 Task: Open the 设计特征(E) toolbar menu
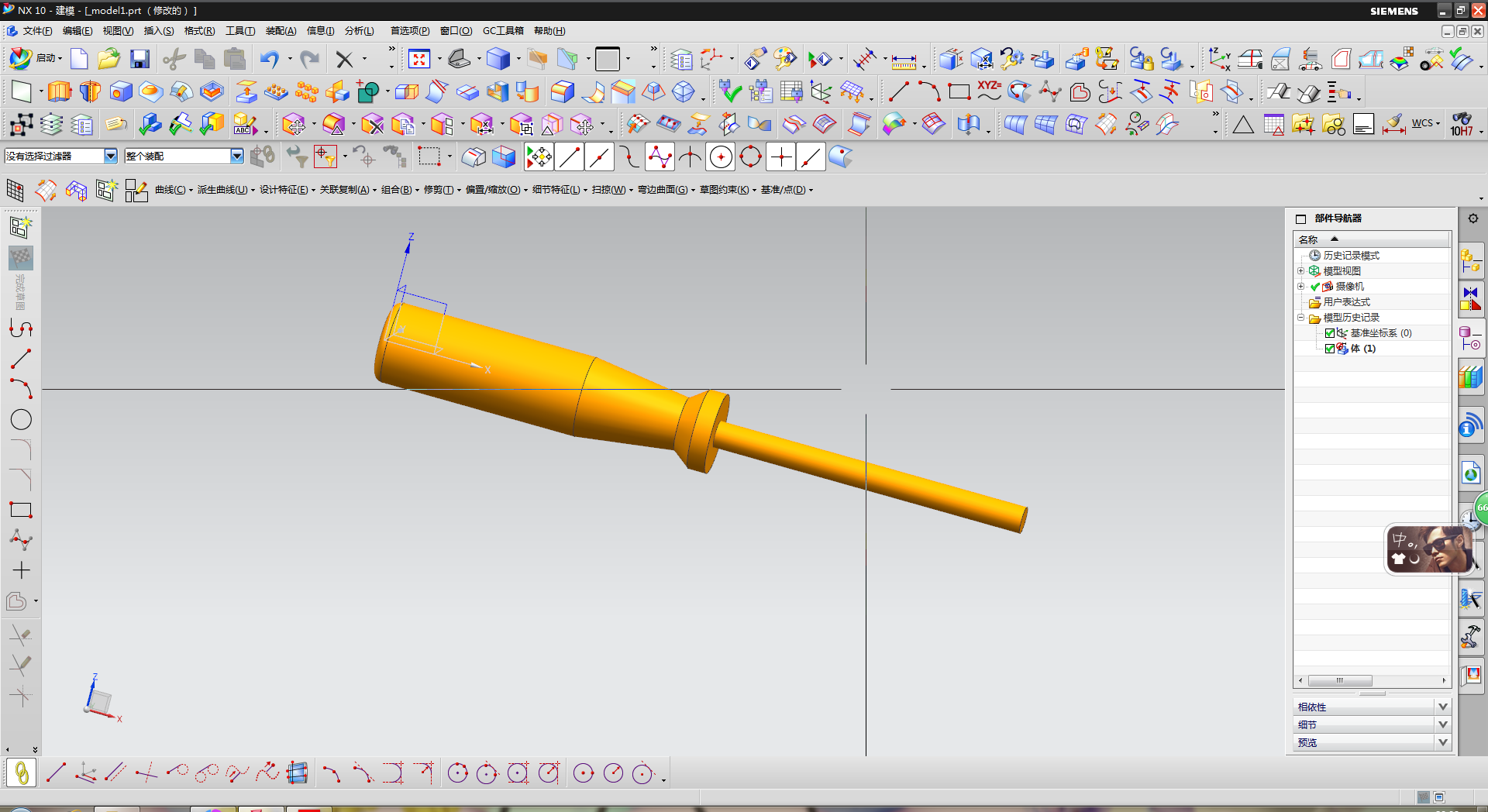(x=287, y=190)
